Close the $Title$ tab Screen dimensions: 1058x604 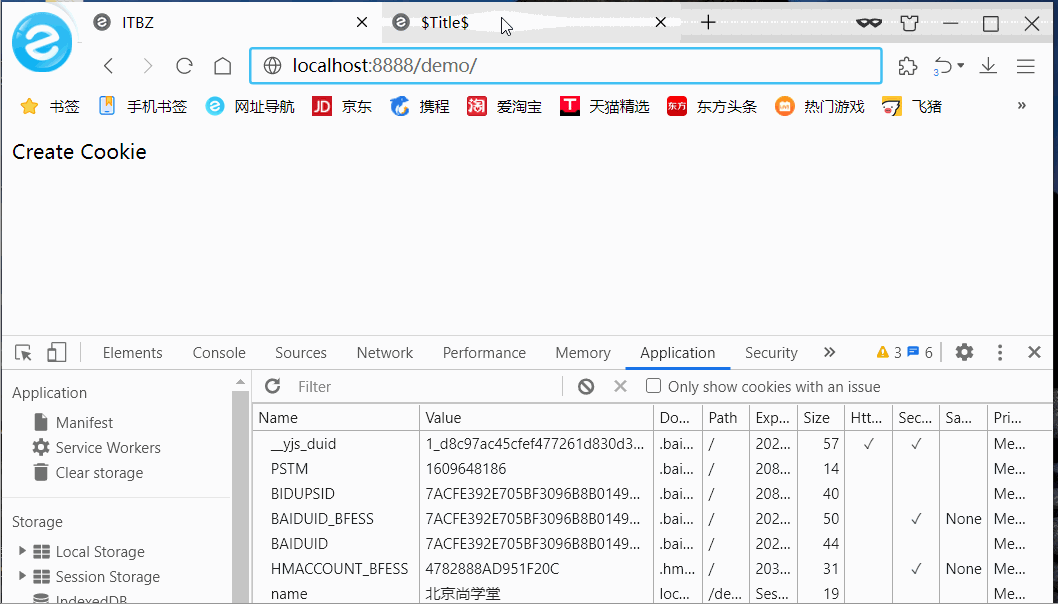point(661,22)
